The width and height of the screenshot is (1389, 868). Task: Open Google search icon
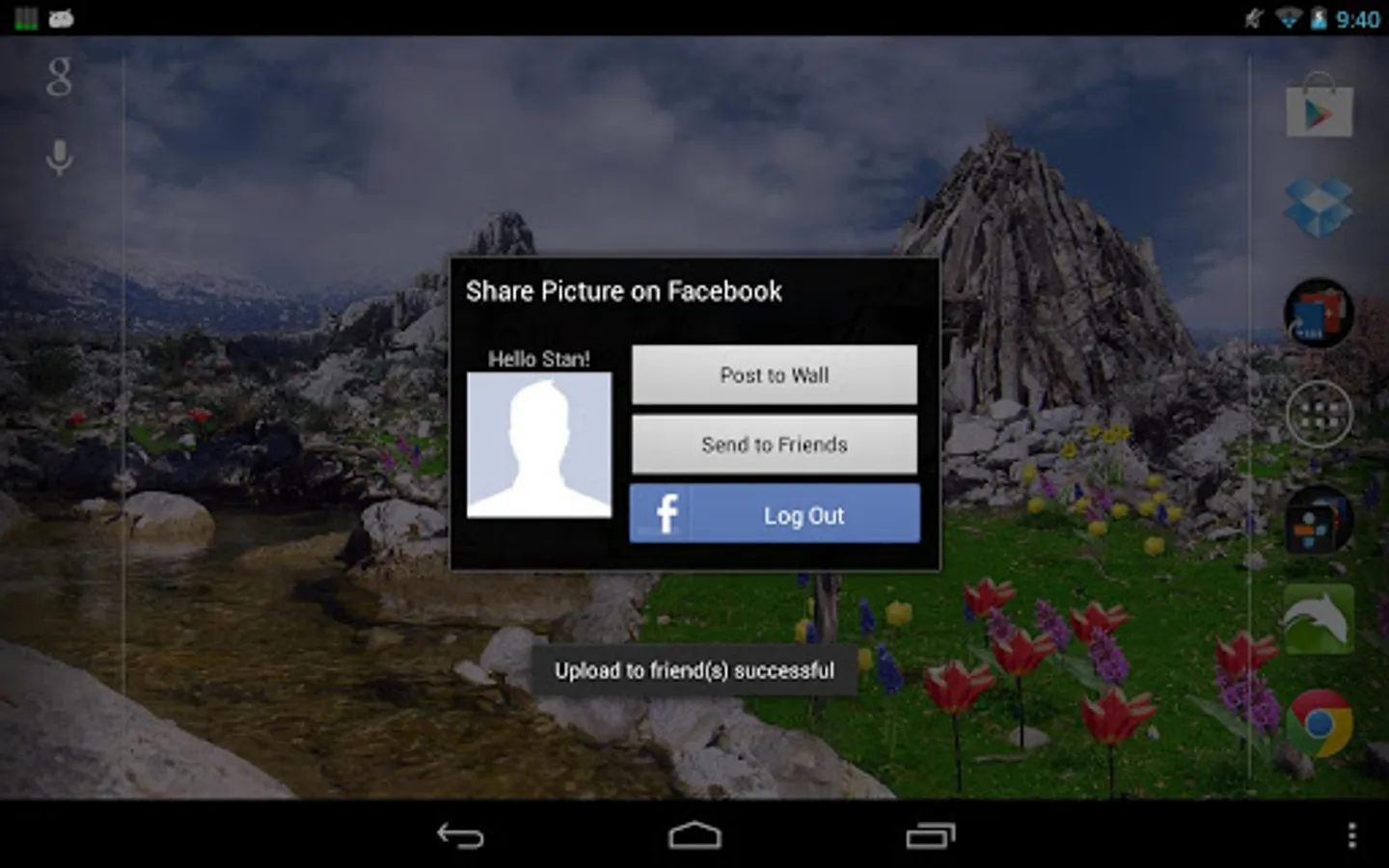point(59,77)
